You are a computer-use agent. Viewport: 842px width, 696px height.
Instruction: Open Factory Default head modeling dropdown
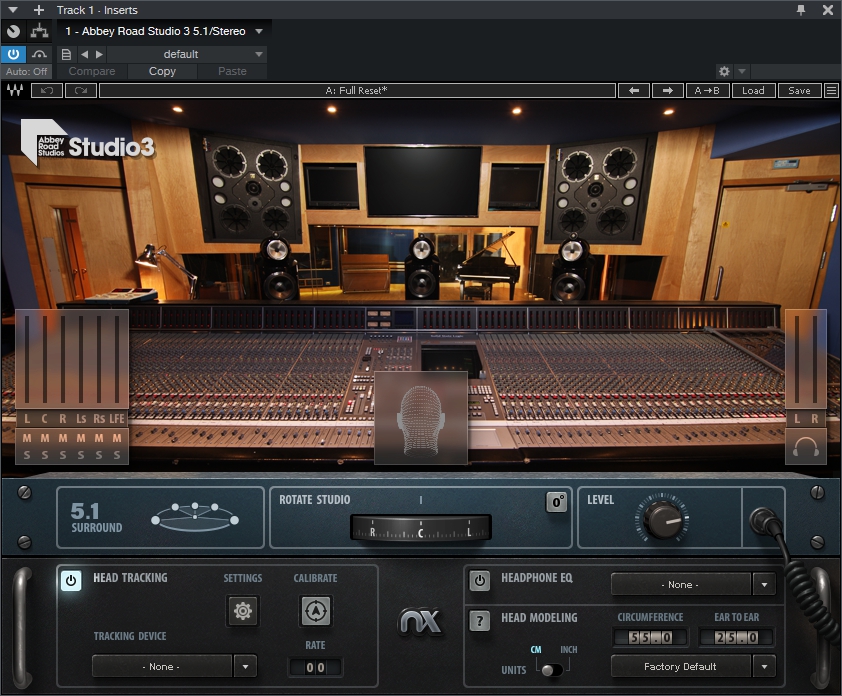click(x=764, y=666)
